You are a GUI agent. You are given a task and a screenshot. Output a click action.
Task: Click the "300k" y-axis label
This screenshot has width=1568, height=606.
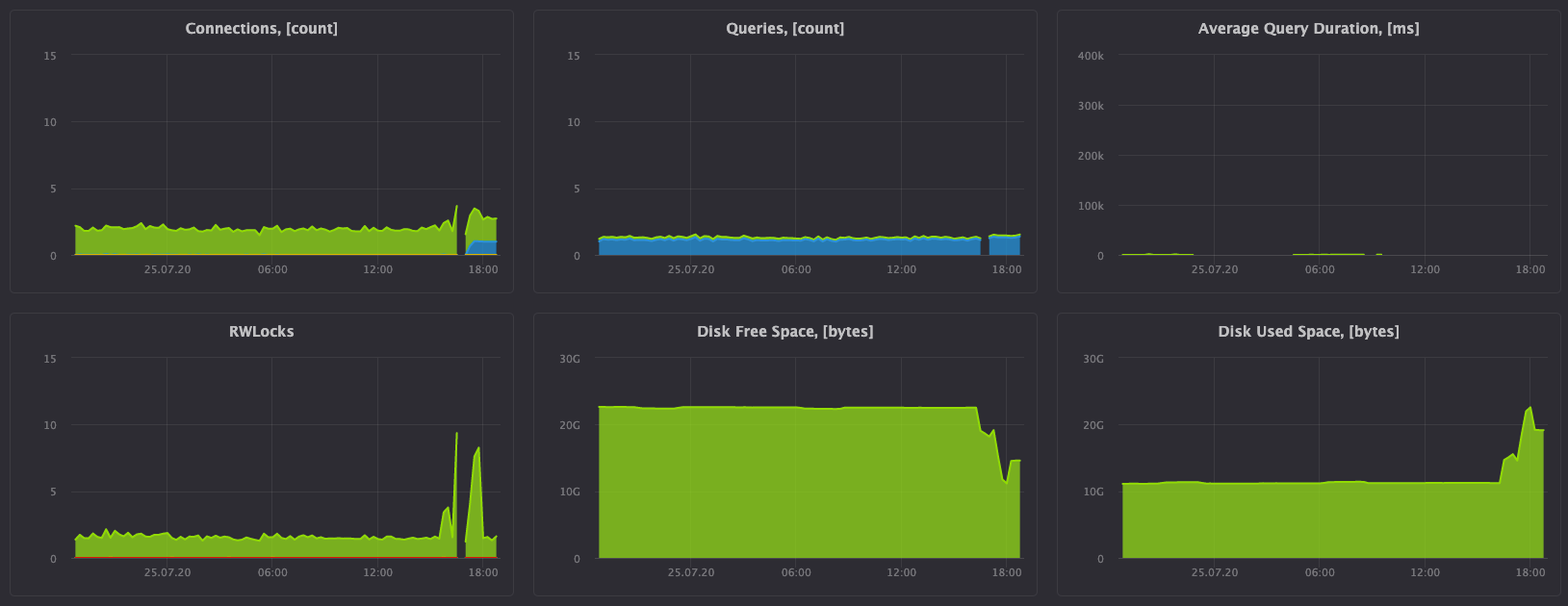coord(1091,106)
